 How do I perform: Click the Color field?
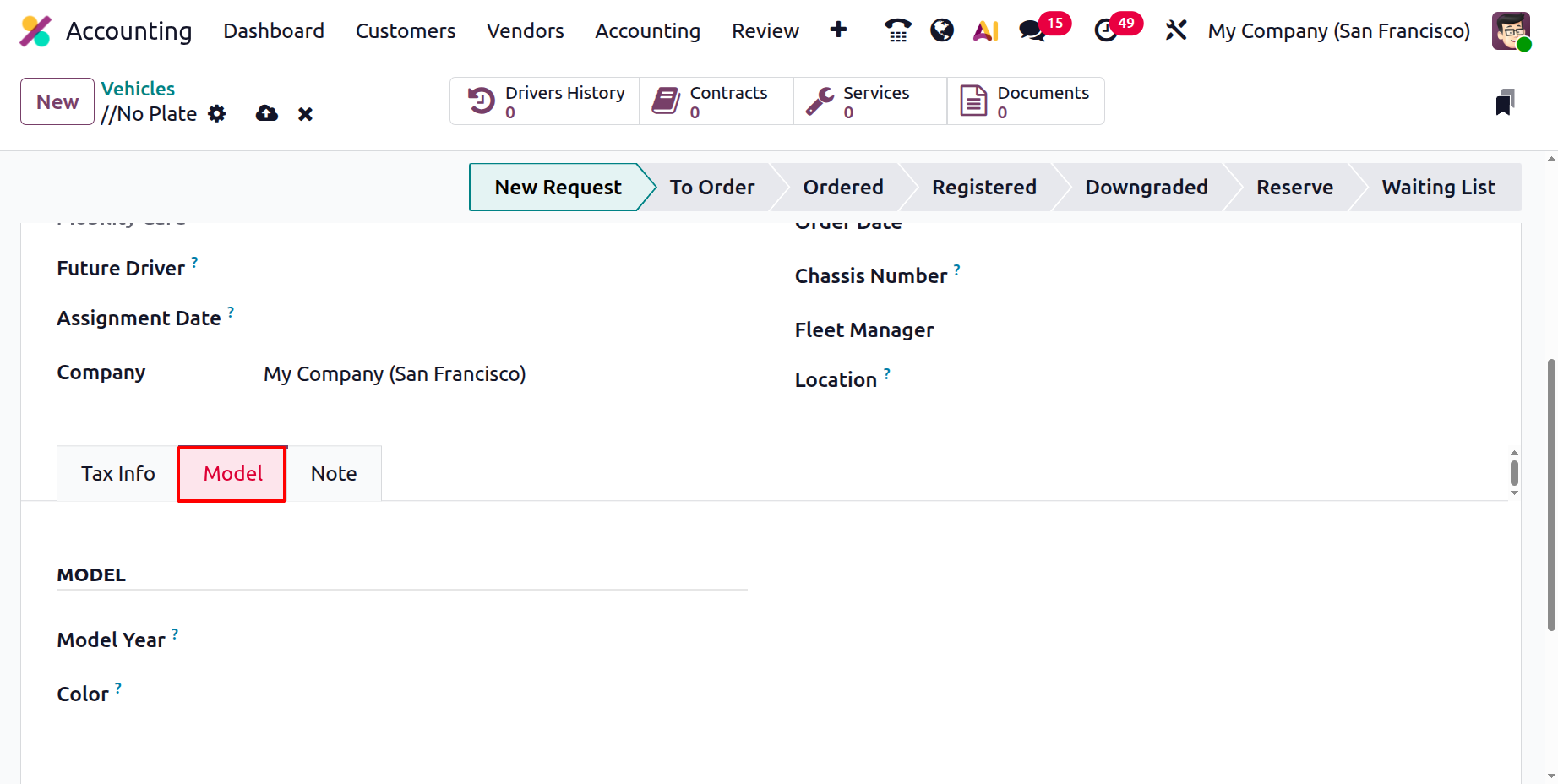(x=505, y=694)
